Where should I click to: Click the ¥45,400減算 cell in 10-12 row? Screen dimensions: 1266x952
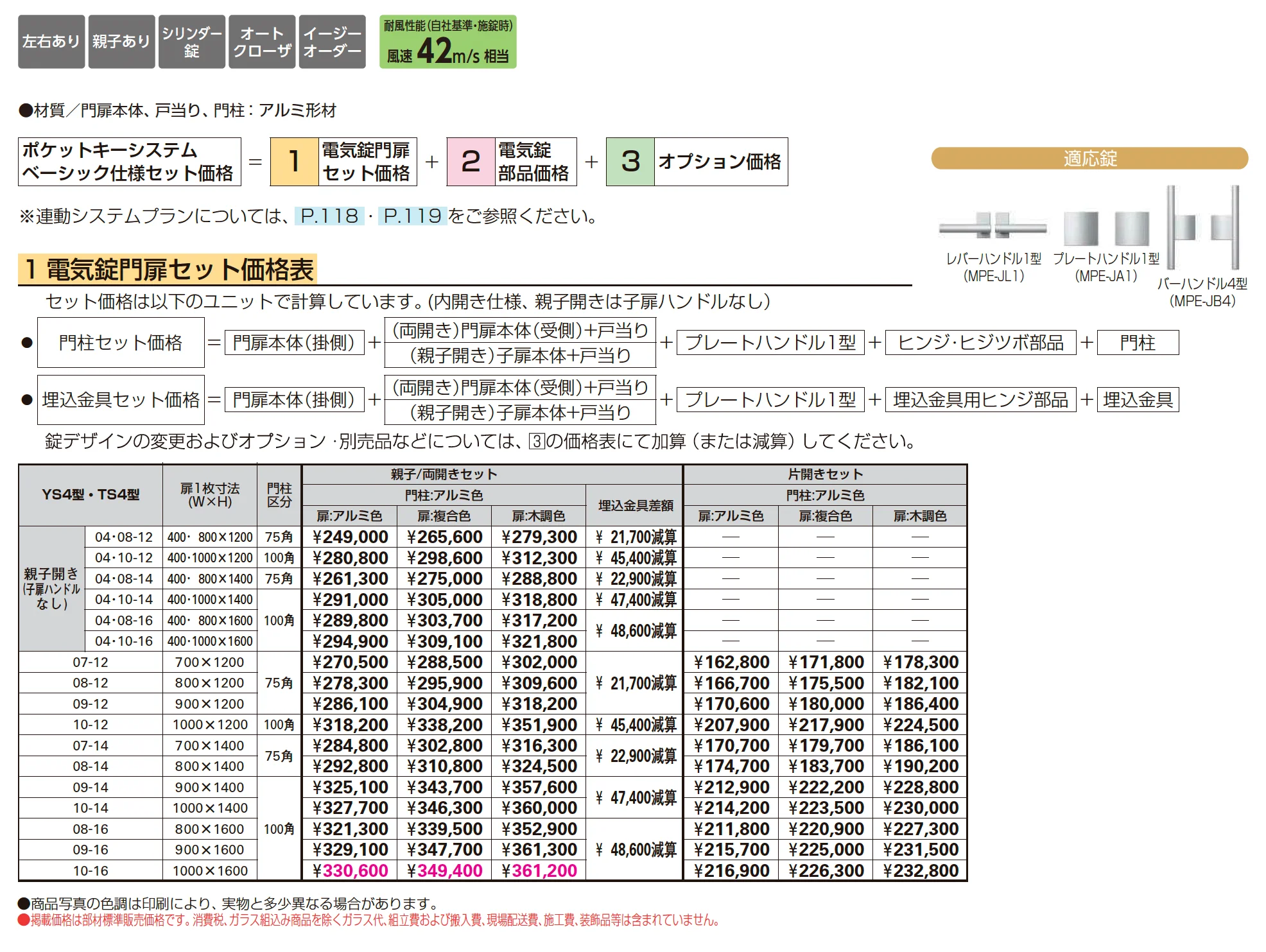click(x=635, y=725)
